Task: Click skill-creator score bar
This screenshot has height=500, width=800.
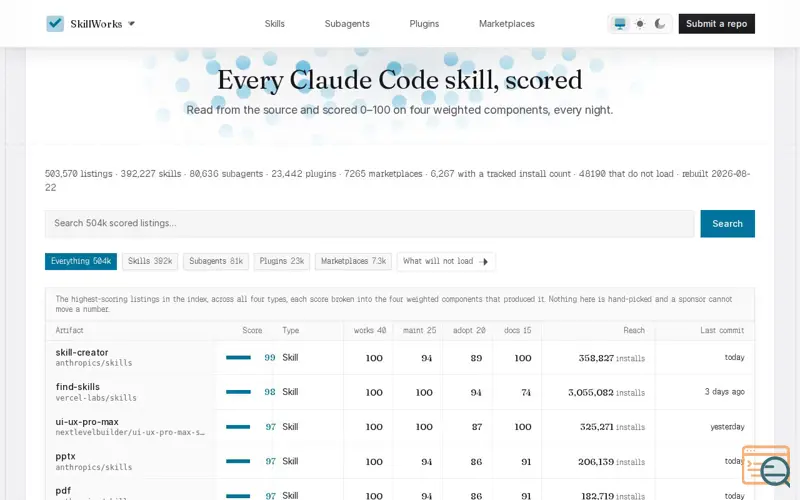Action: pyautogui.click(x=238, y=358)
